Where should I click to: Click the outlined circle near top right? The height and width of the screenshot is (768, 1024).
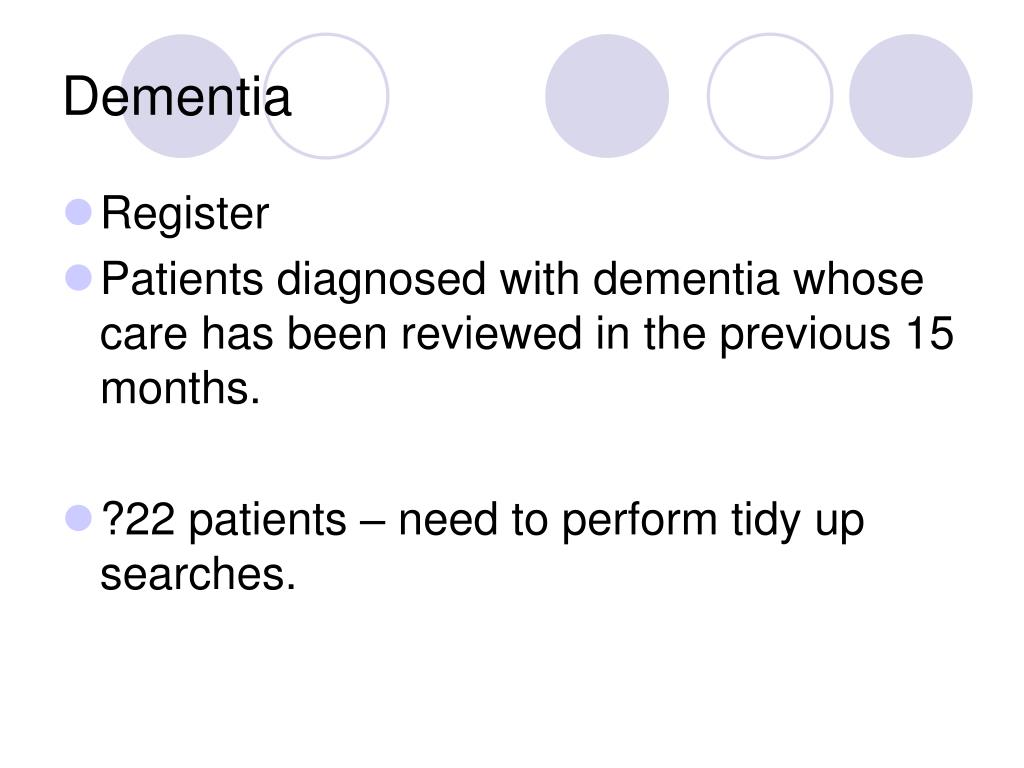(x=770, y=96)
